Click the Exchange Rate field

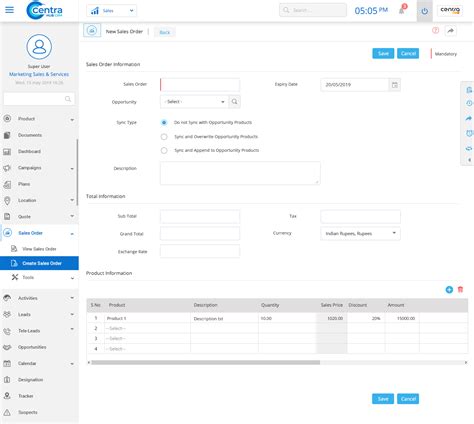200,251
